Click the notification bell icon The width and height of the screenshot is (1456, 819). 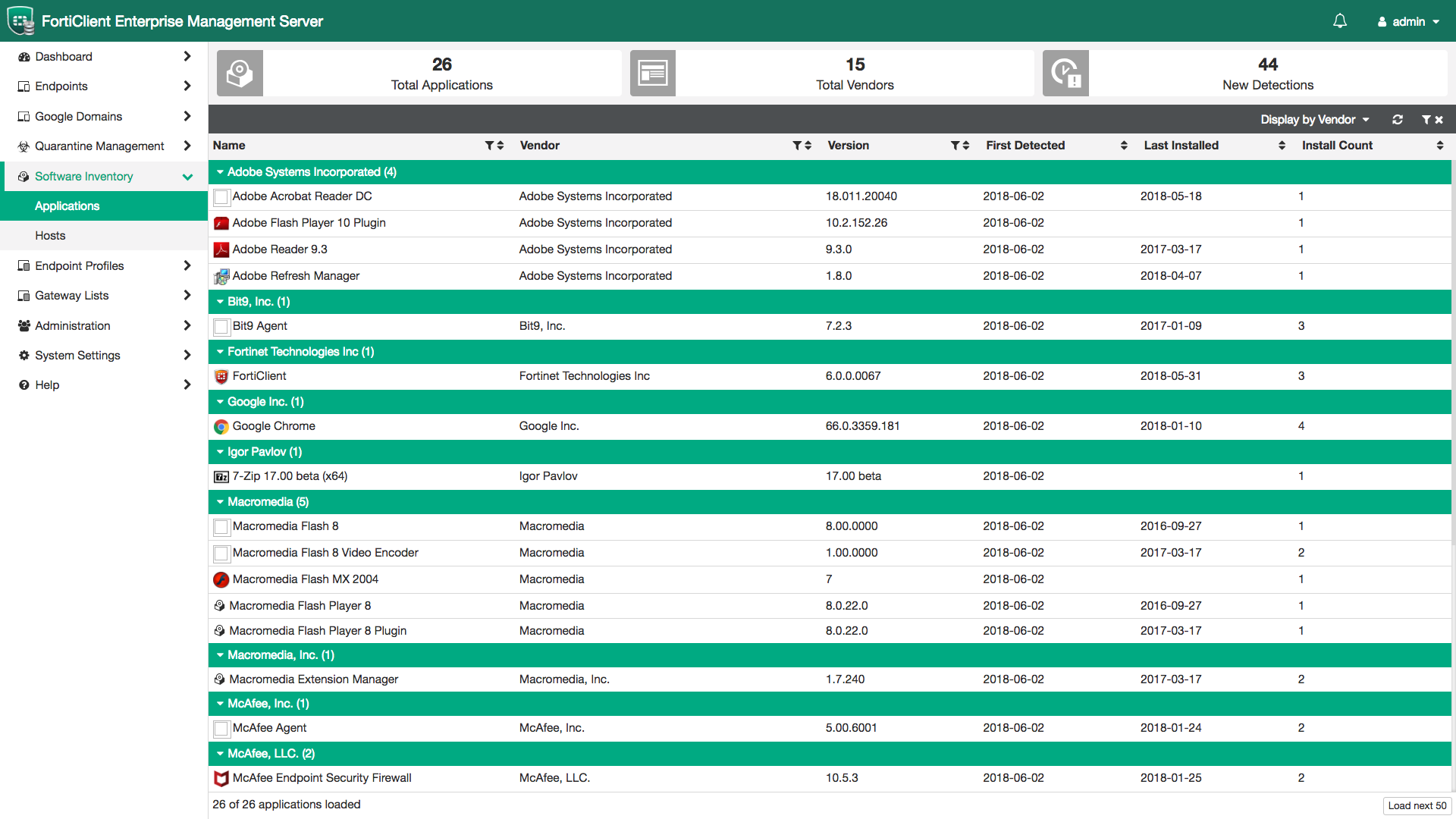[1339, 21]
